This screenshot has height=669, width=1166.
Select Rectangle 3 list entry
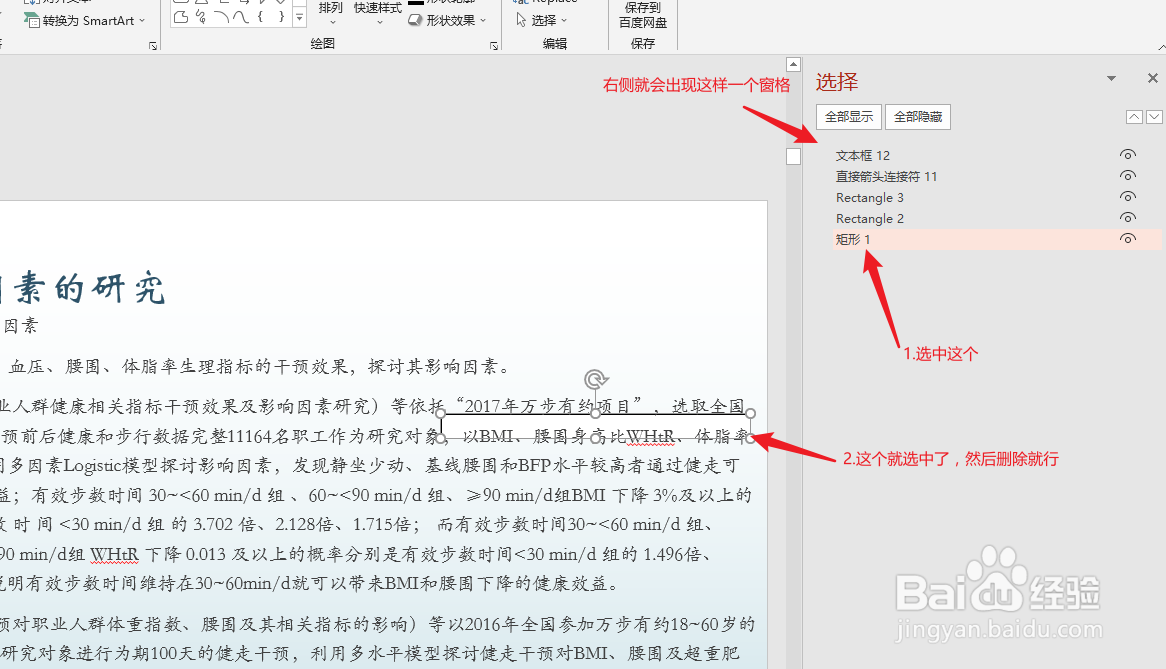[x=869, y=197]
